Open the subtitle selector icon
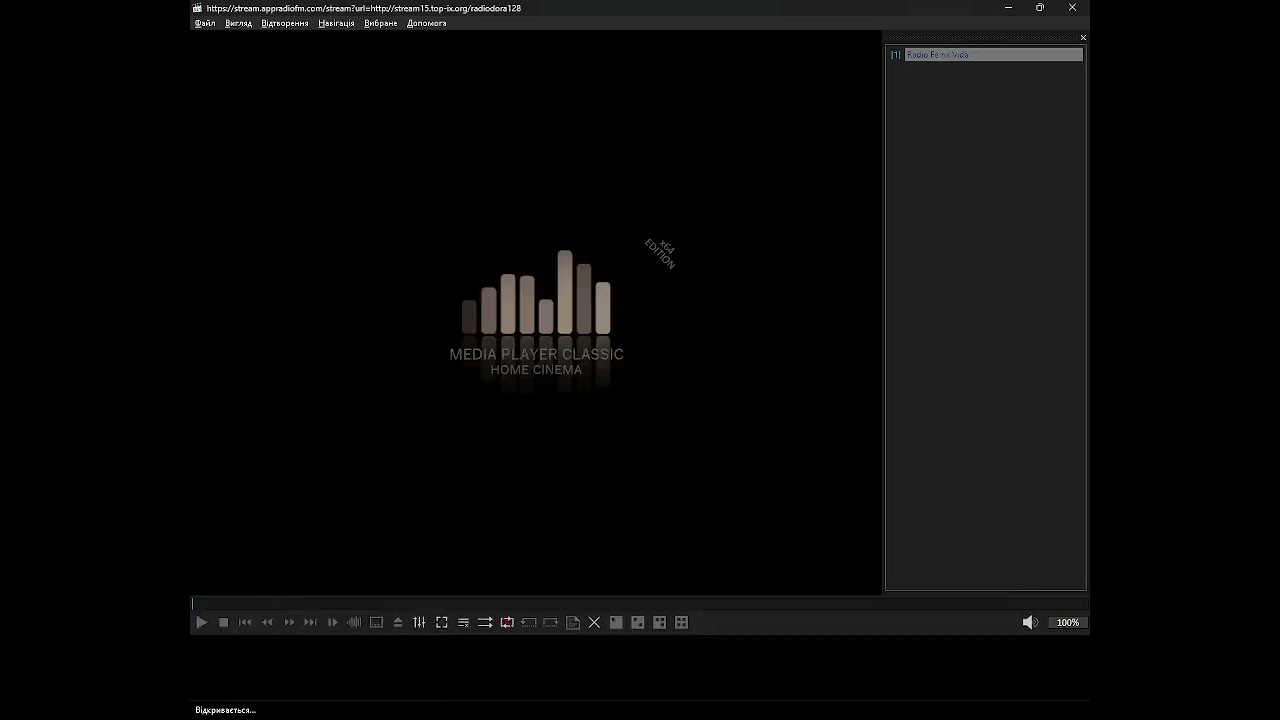Screen dimensions: 1280x720 point(376,622)
